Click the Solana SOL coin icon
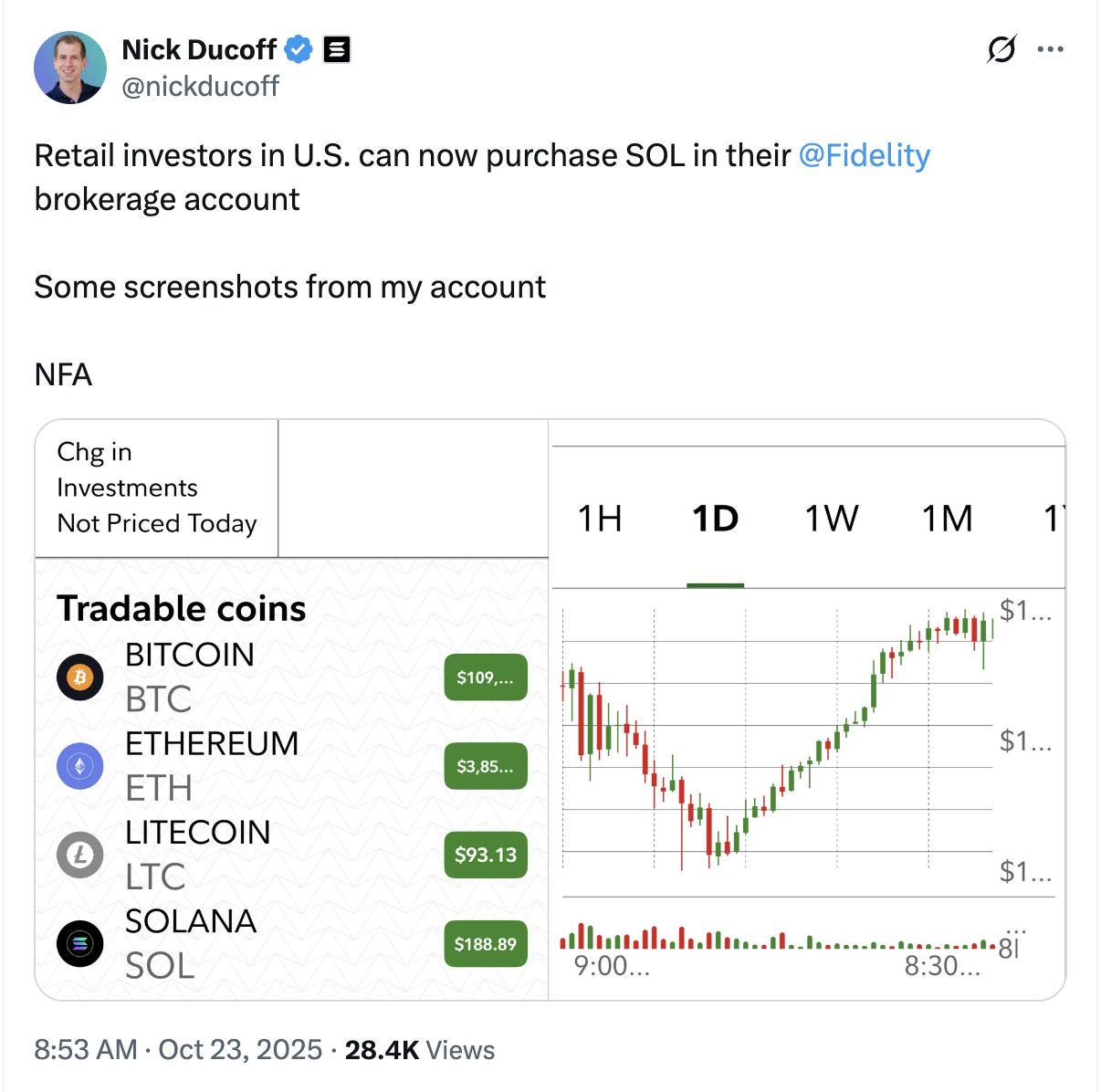Image resolution: width=1101 pixels, height=1092 pixels. tap(80, 944)
